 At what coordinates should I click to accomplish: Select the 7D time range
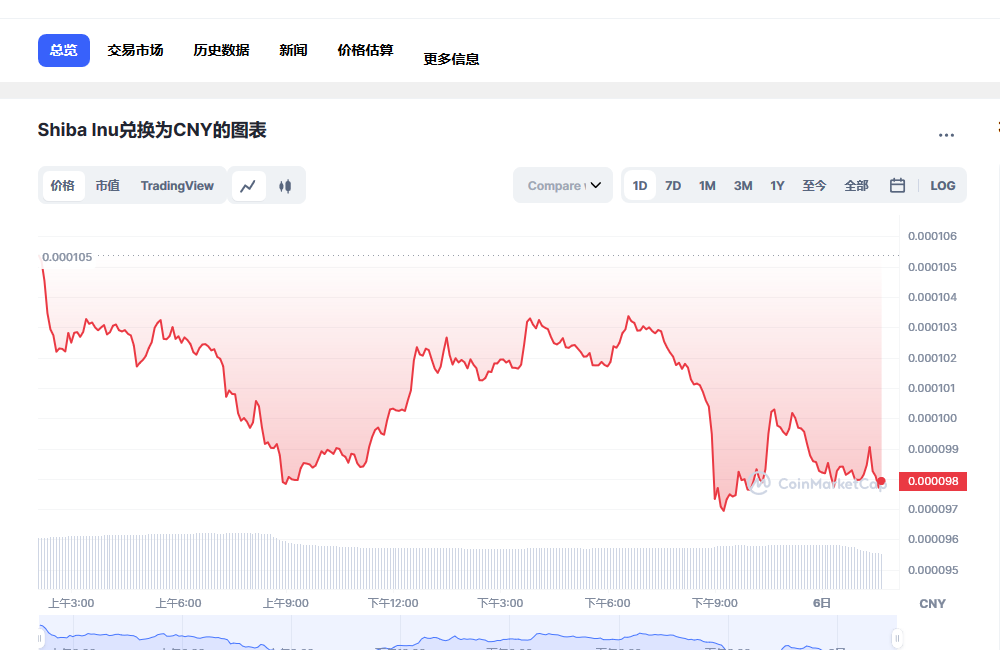tap(673, 186)
